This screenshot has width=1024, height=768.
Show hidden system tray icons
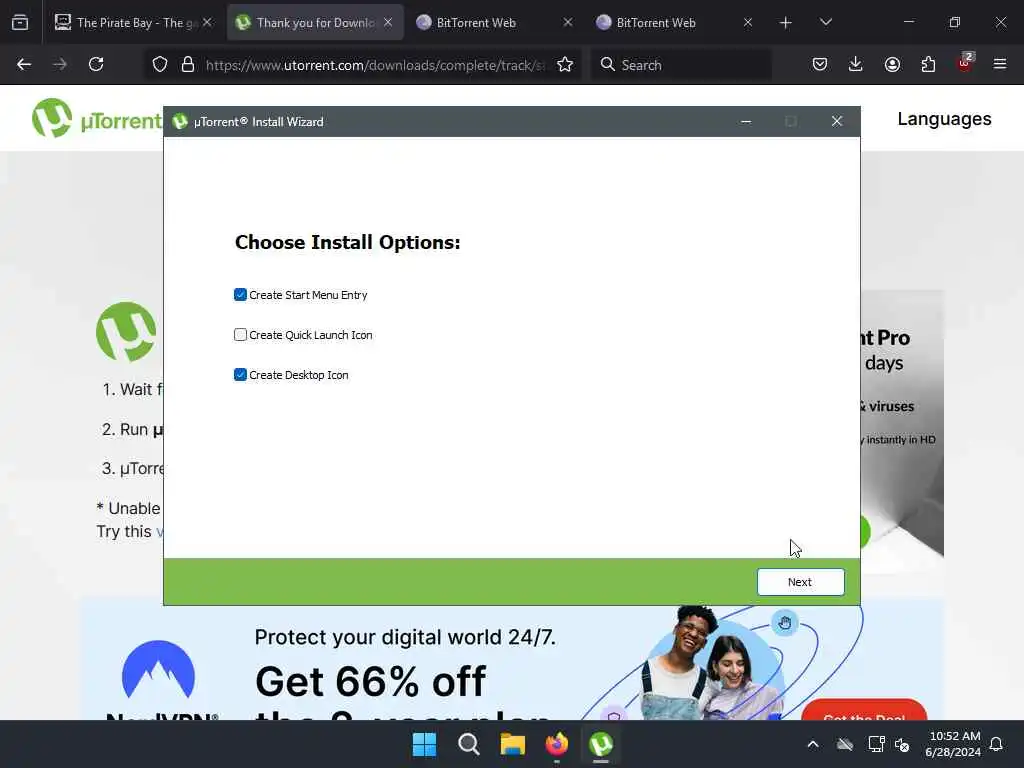coord(813,744)
